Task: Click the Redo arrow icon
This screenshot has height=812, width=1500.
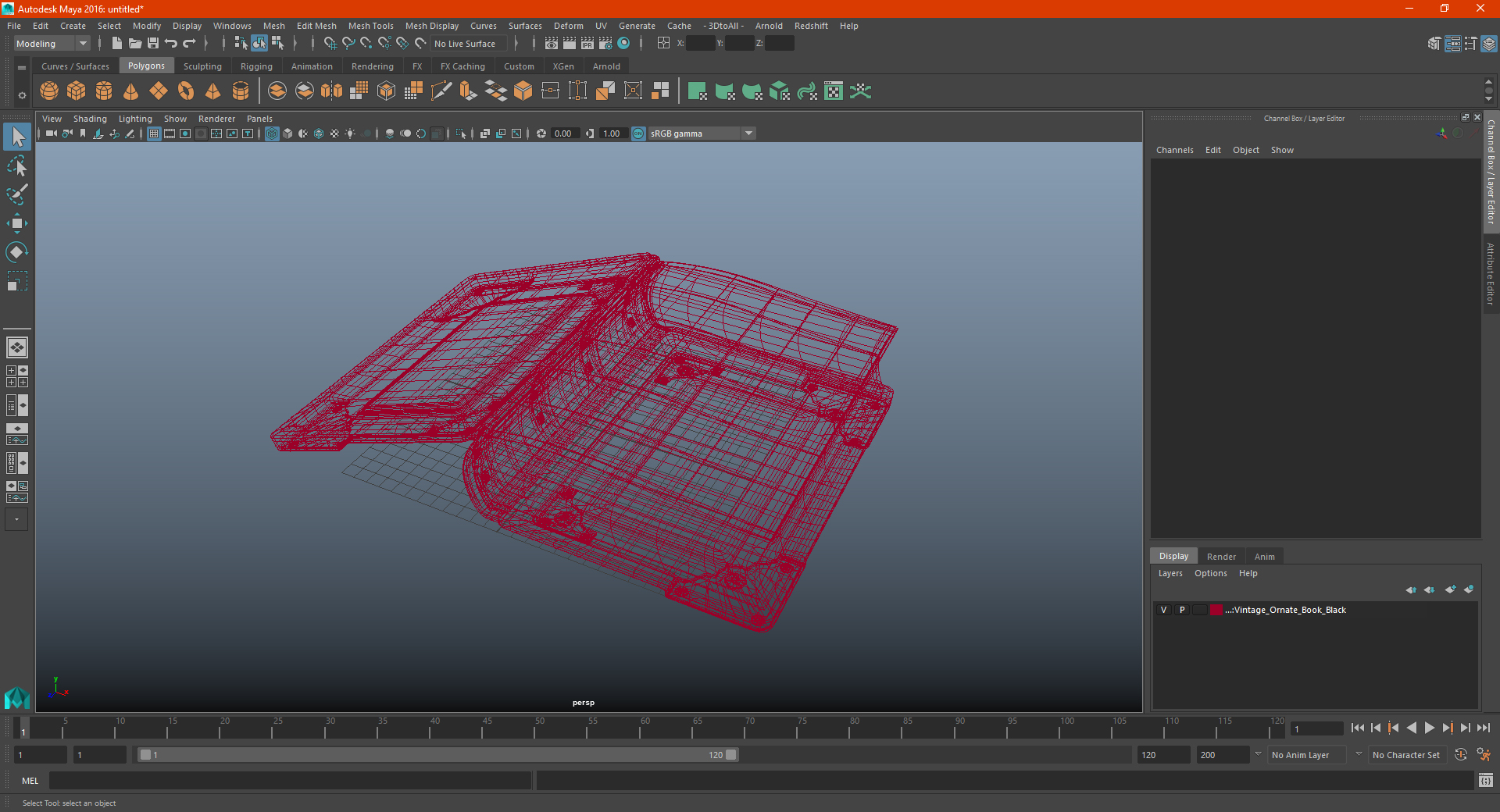Action: coord(189,44)
